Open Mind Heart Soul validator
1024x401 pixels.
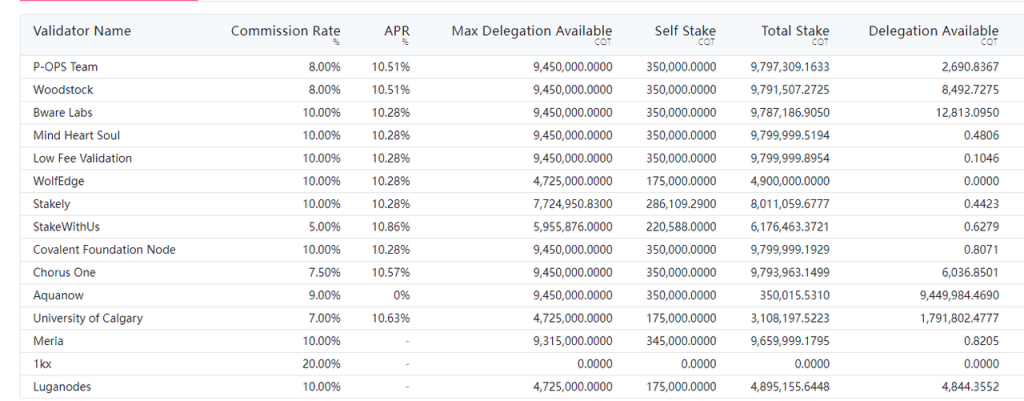[x=76, y=135]
